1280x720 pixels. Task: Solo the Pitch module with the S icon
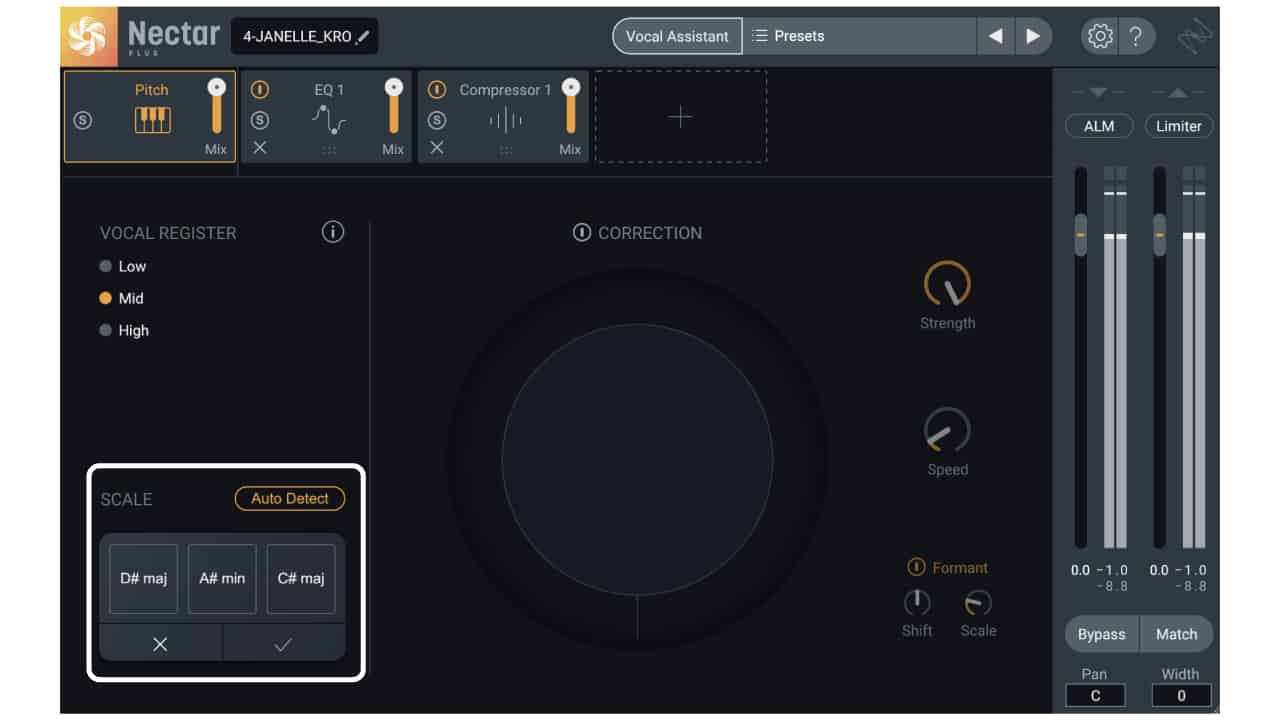pyautogui.click(x=84, y=119)
